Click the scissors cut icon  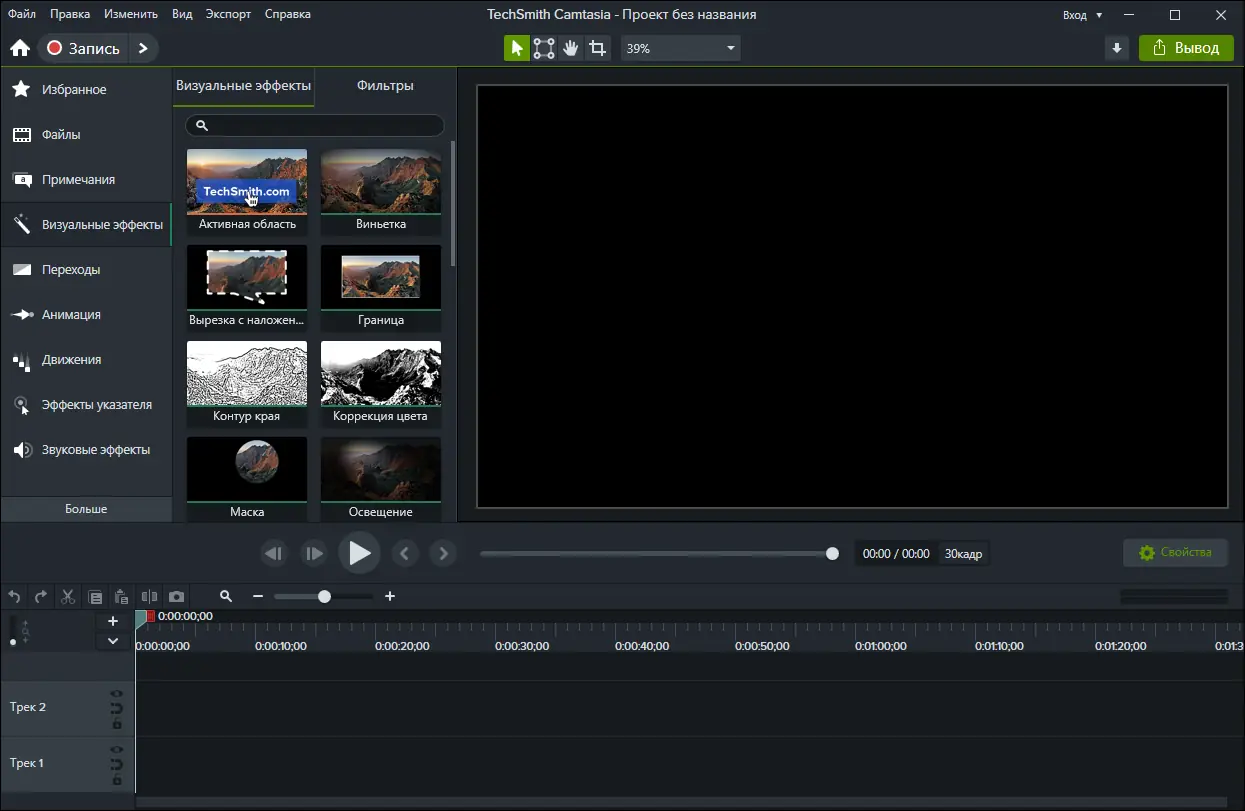pos(68,597)
